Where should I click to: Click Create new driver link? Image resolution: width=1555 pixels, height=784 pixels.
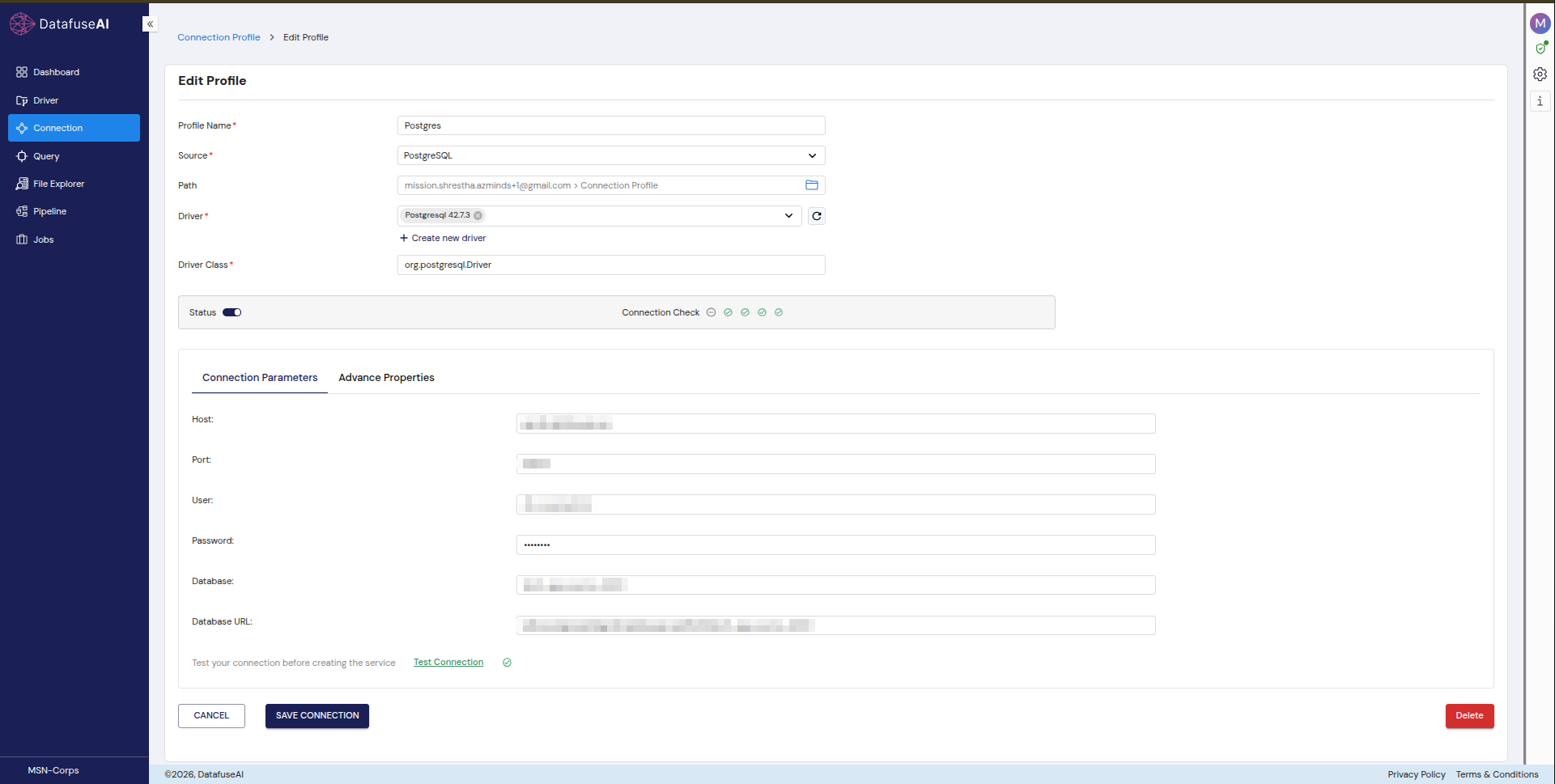click(443, 238)
